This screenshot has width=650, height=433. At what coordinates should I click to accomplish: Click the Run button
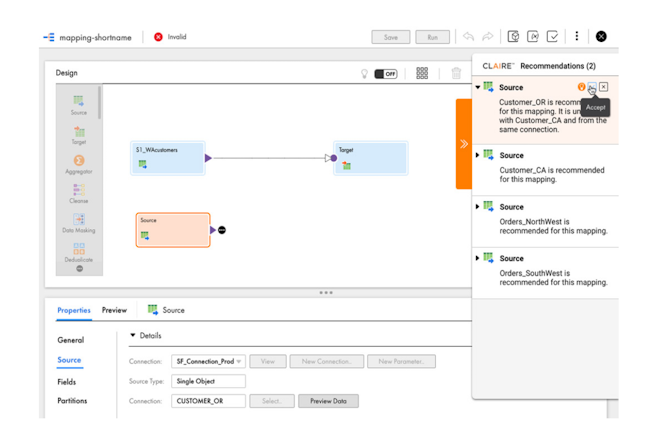[x=432, y=37]
